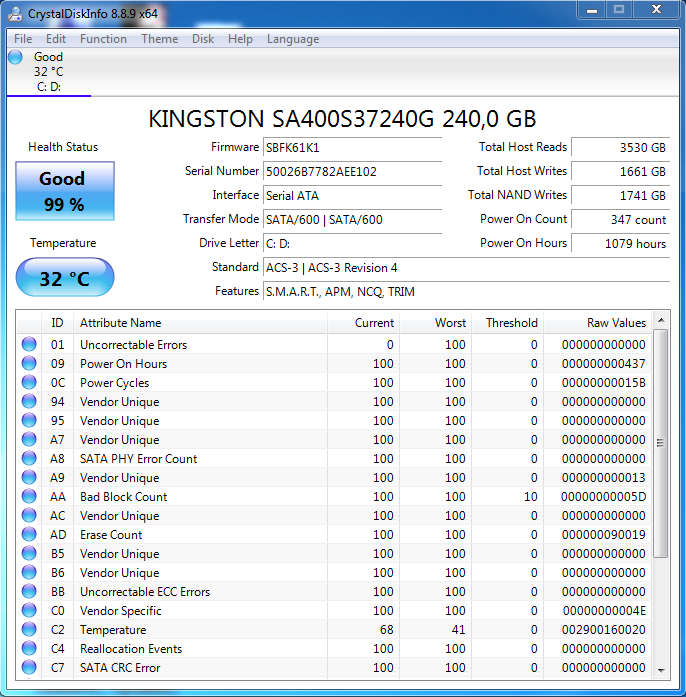This screenshot has height=697, width=686.
Task: Click the Firmware field SBFK61K1
Action: pos(352,148)
